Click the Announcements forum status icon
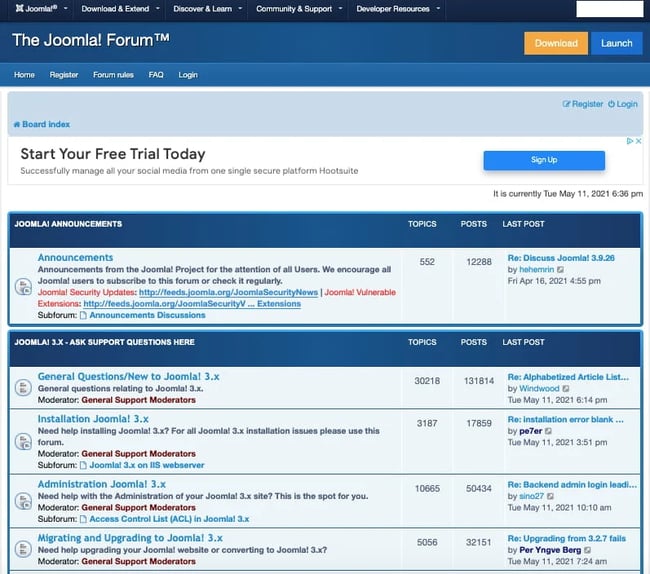The image size is (650, 574). (x=23, y=287)
